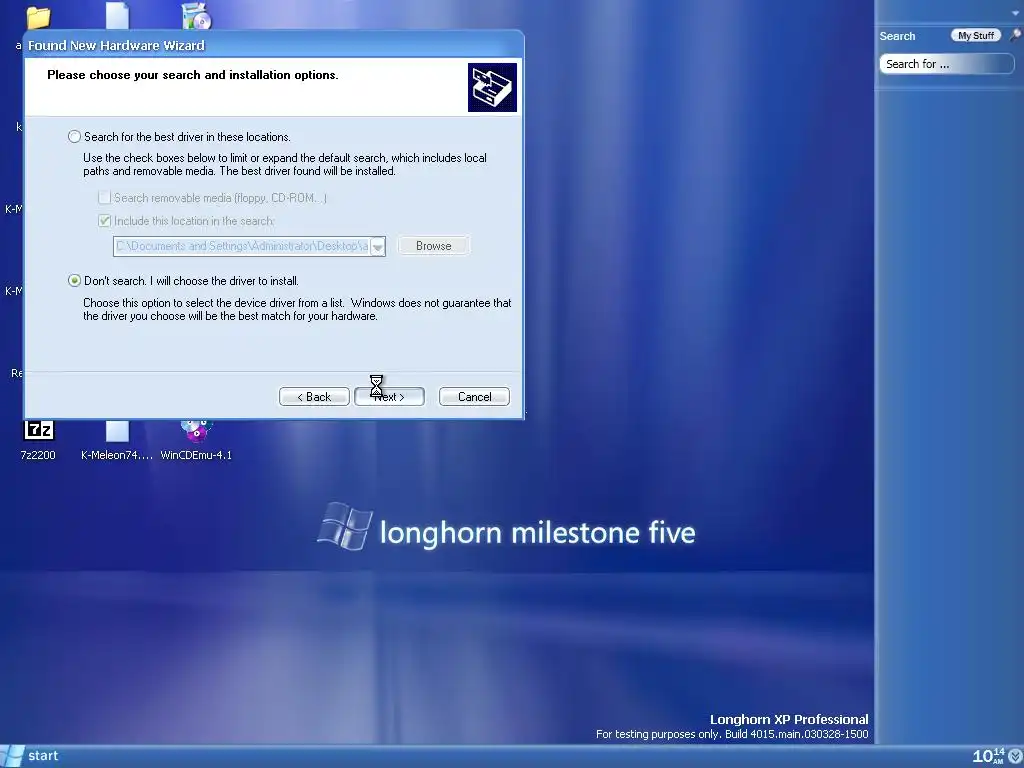Open the 7z2200 desktop icon

(39, 439)
